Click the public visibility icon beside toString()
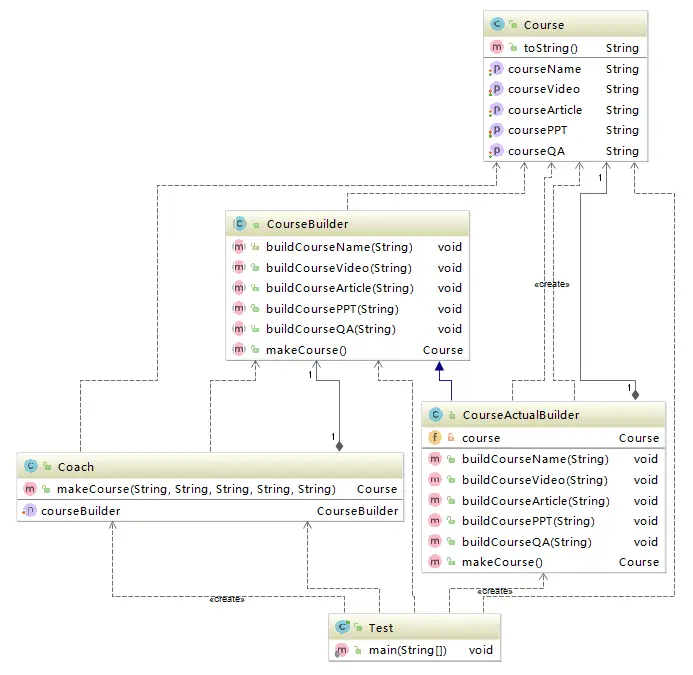693x675 pixels. pyautogui.click(x=513, y=47)
